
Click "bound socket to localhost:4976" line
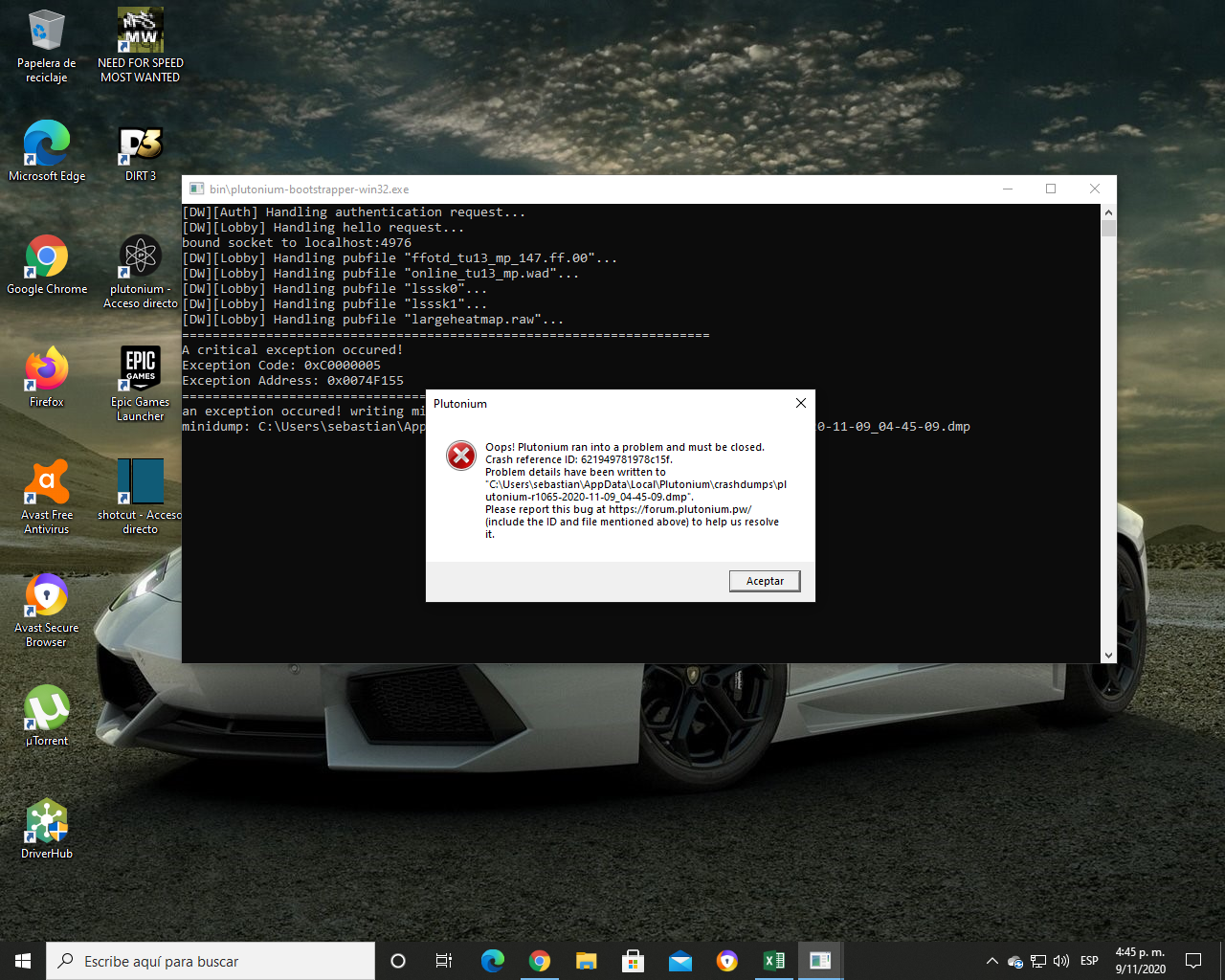297,243
